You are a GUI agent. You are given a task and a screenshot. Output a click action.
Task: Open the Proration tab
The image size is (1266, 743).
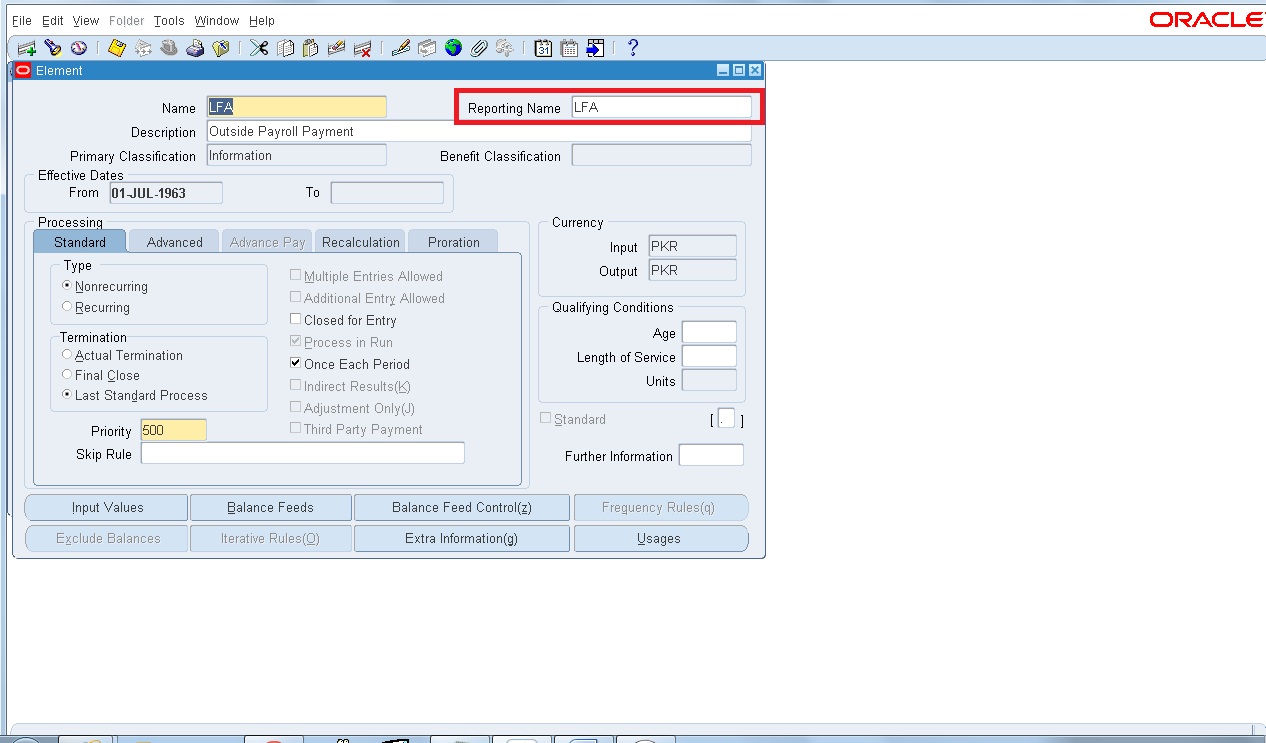[x=453, y=241]
